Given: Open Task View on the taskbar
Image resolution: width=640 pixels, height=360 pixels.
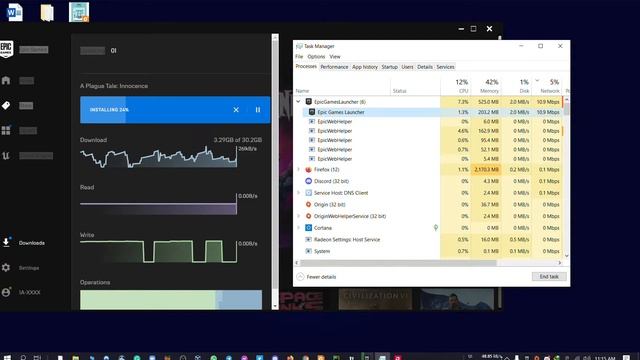Looking at the screenshot, I should (38, 357).
